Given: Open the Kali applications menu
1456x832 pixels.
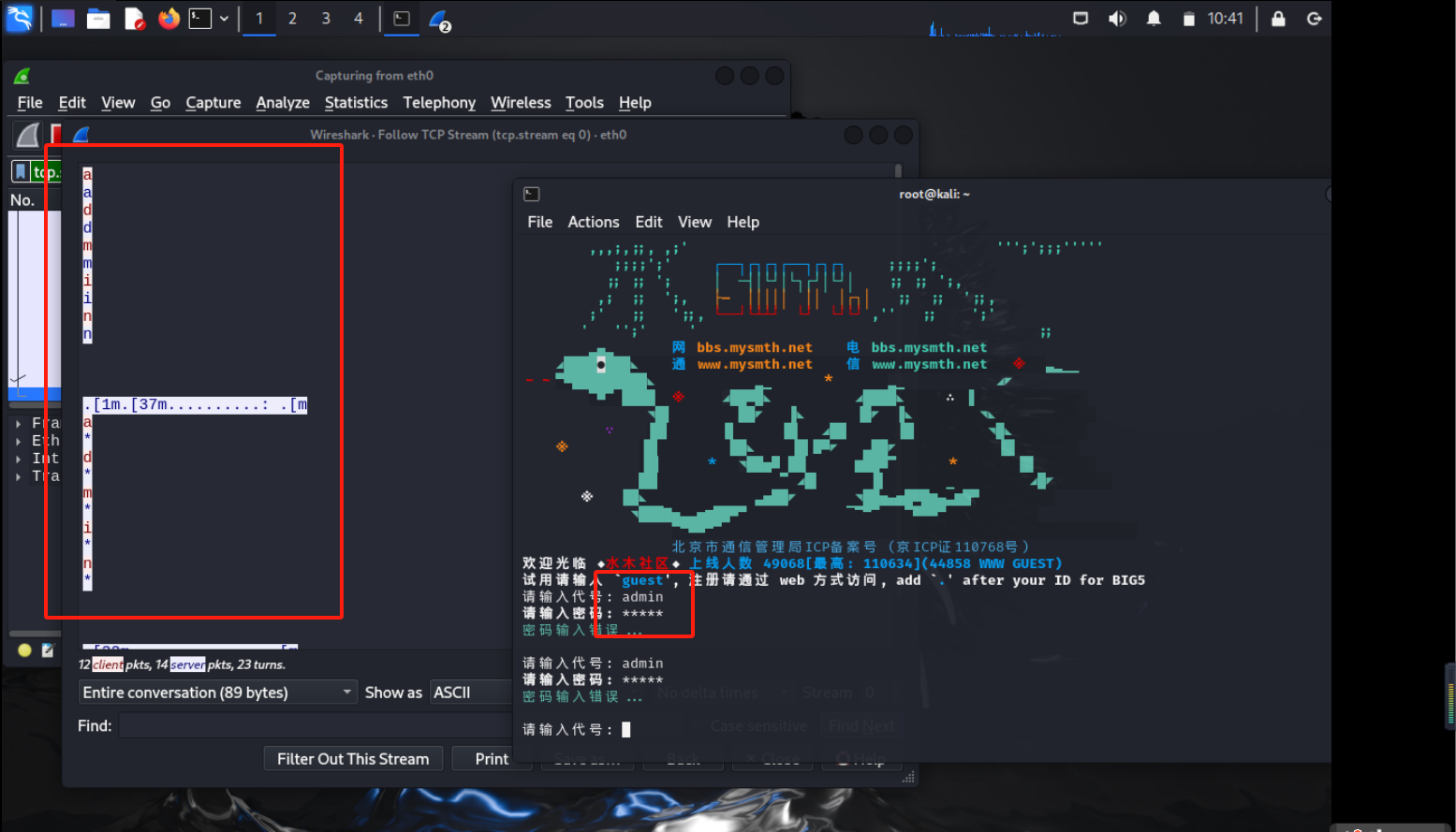Looking at the screenshot, I should [20, 18].
